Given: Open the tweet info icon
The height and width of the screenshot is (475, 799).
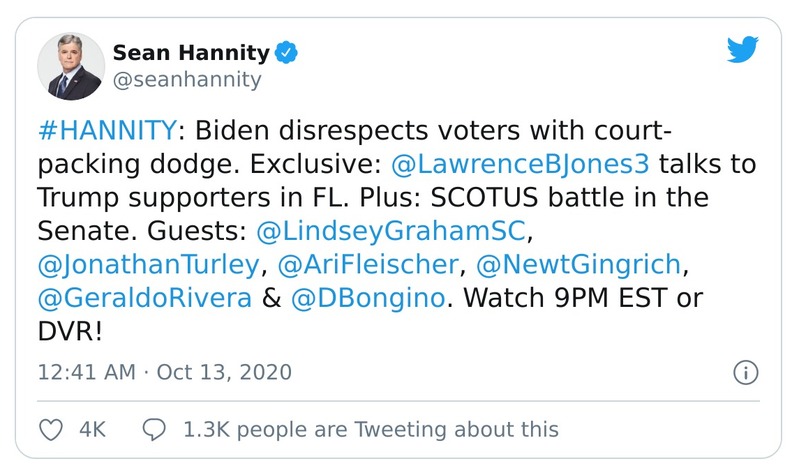Looking at the screenshot, I should pyautogui.click(x=745, y=373).
